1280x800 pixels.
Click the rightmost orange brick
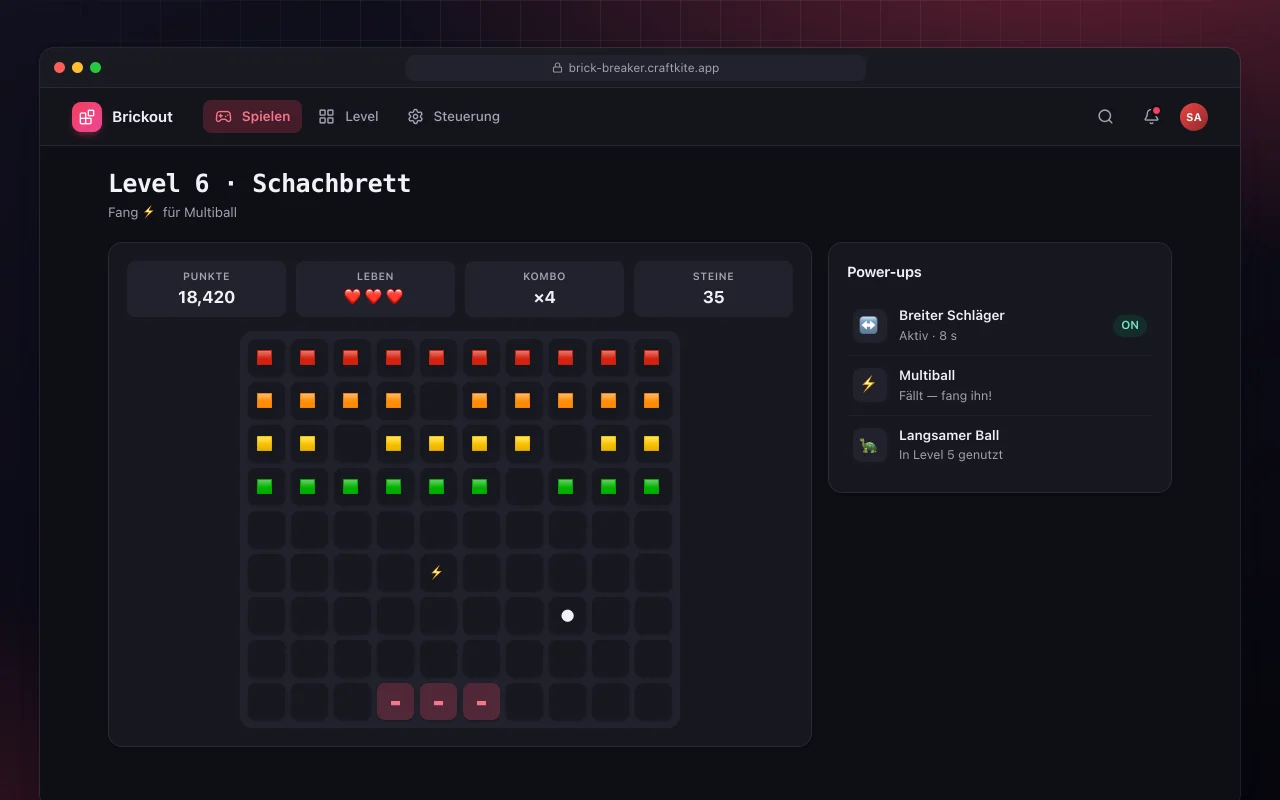pyautogui.click(x=652, y=401)
